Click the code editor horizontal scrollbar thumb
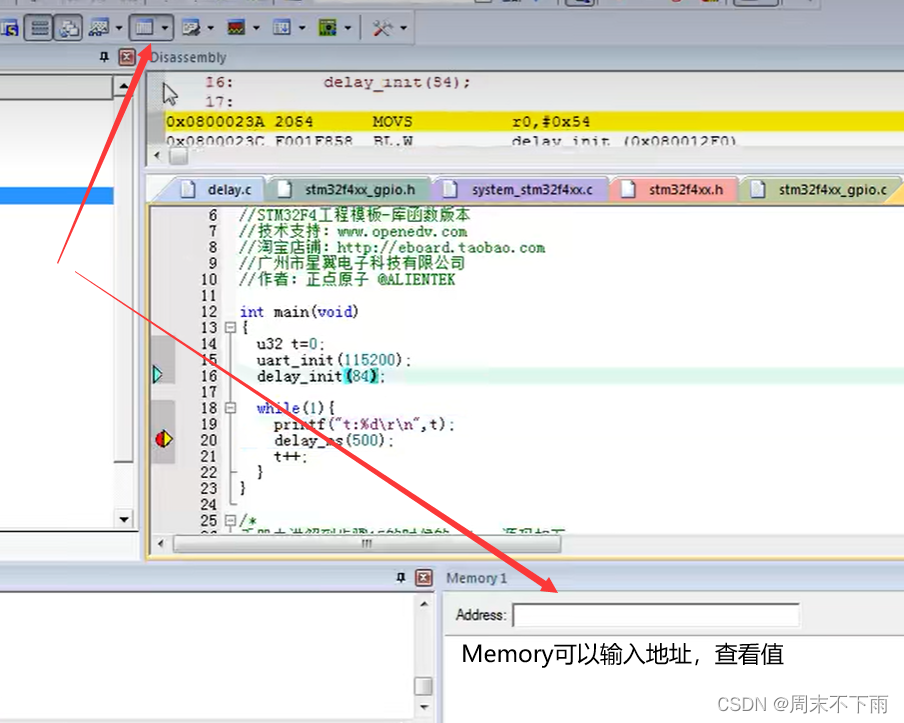The image size is (904, 723). coord(367,544)
